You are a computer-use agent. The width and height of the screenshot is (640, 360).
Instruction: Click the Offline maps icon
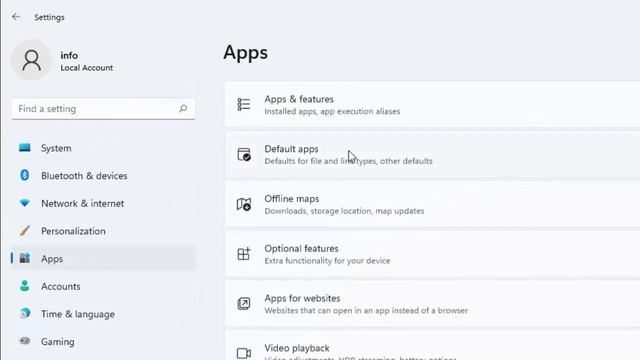click(x=244, y=204)
